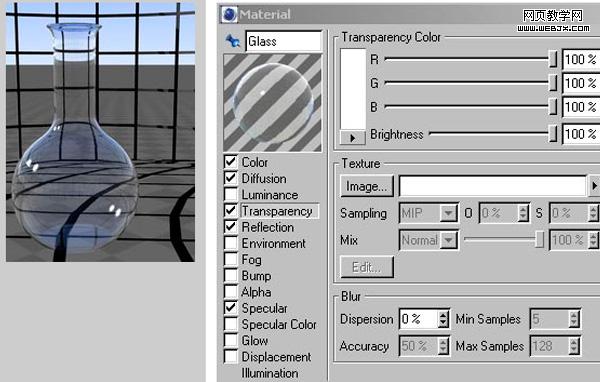The width and height of the screenshot is (600, 382).
Task: Click the B value percent field
Action: tap(580, 107)
